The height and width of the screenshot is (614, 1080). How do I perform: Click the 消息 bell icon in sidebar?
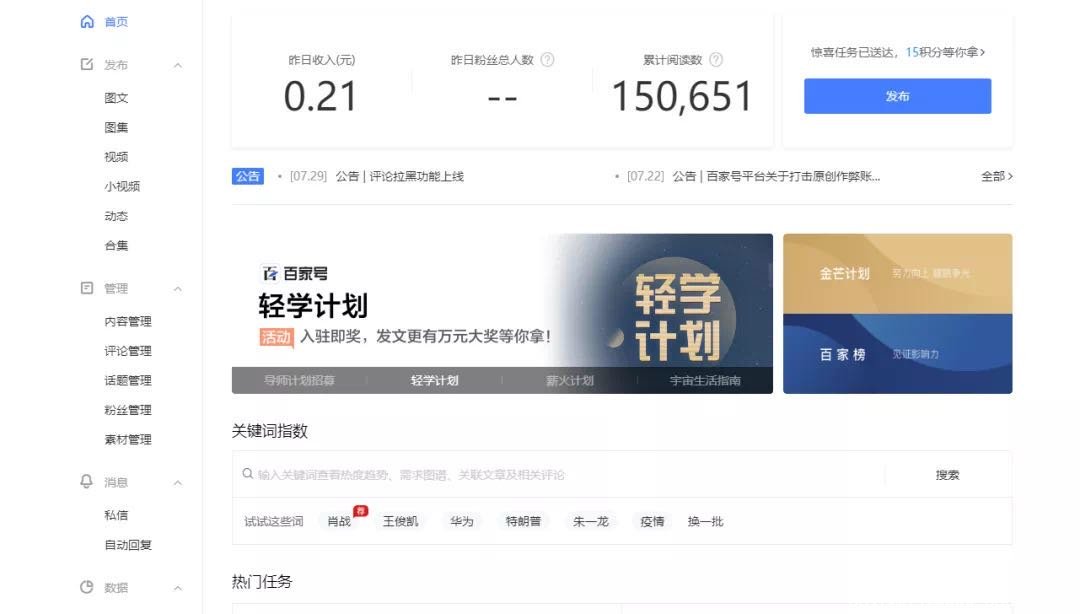coord(86,481)
